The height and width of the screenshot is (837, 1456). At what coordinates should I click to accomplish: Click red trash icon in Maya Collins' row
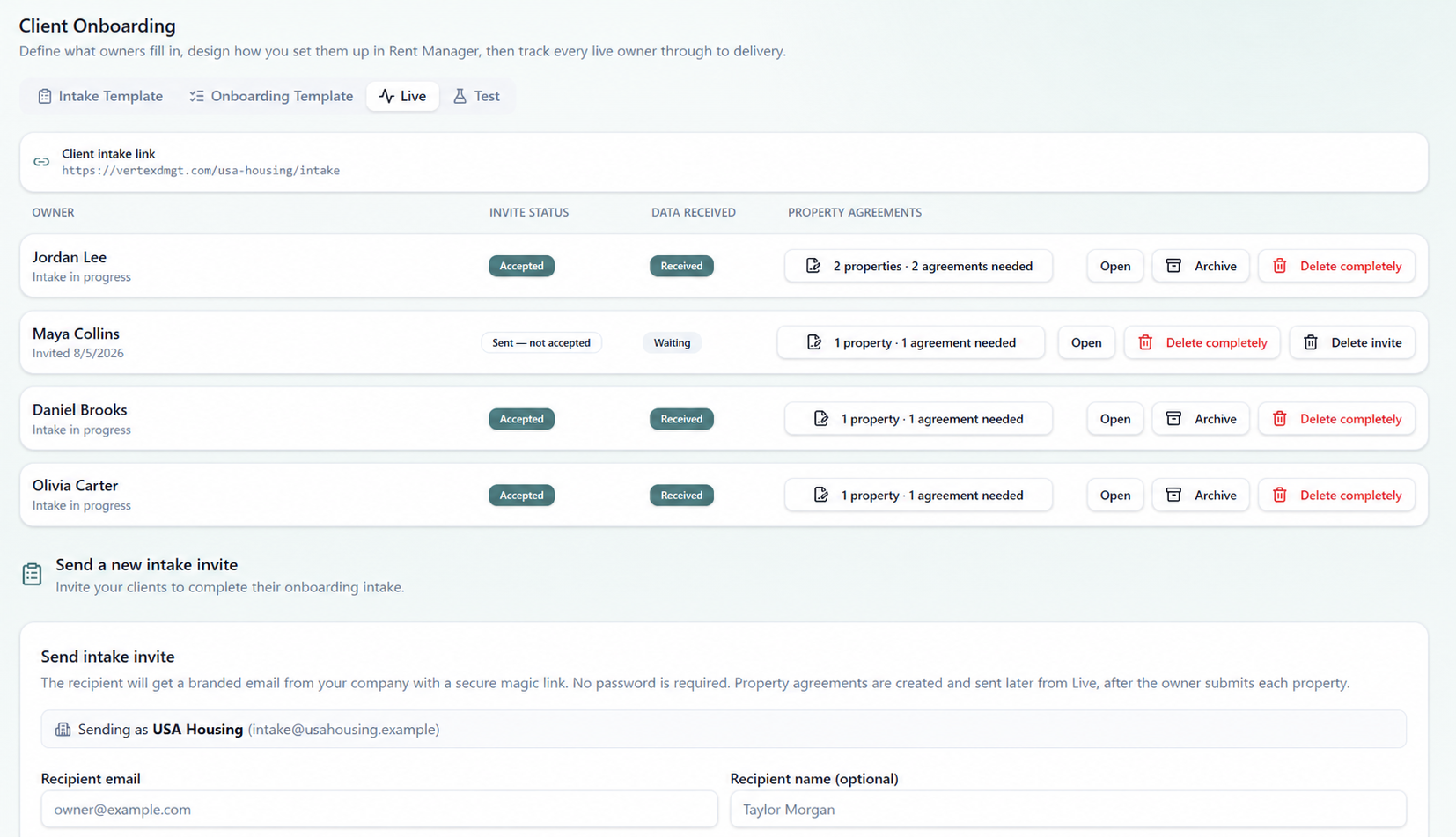click(1145, 342)
